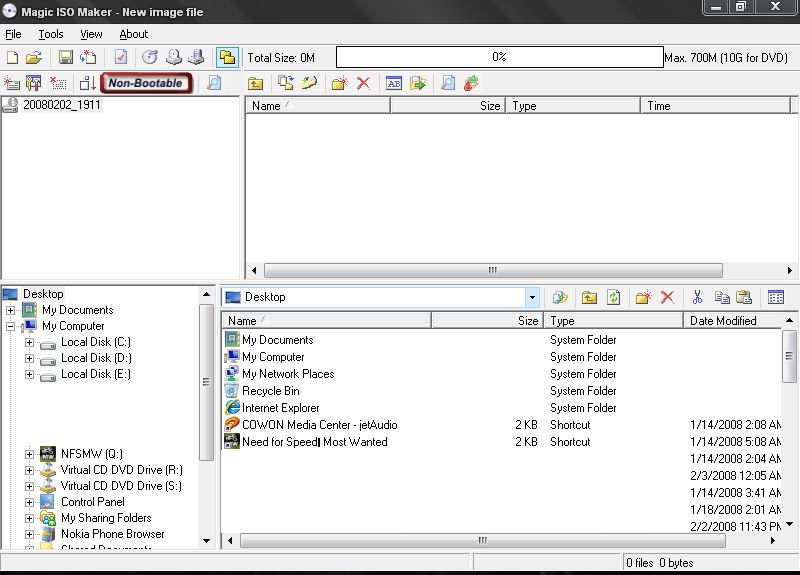800x575 pixels.
Task: Toggle the file browser yellow folders icon
Action: 228,57
